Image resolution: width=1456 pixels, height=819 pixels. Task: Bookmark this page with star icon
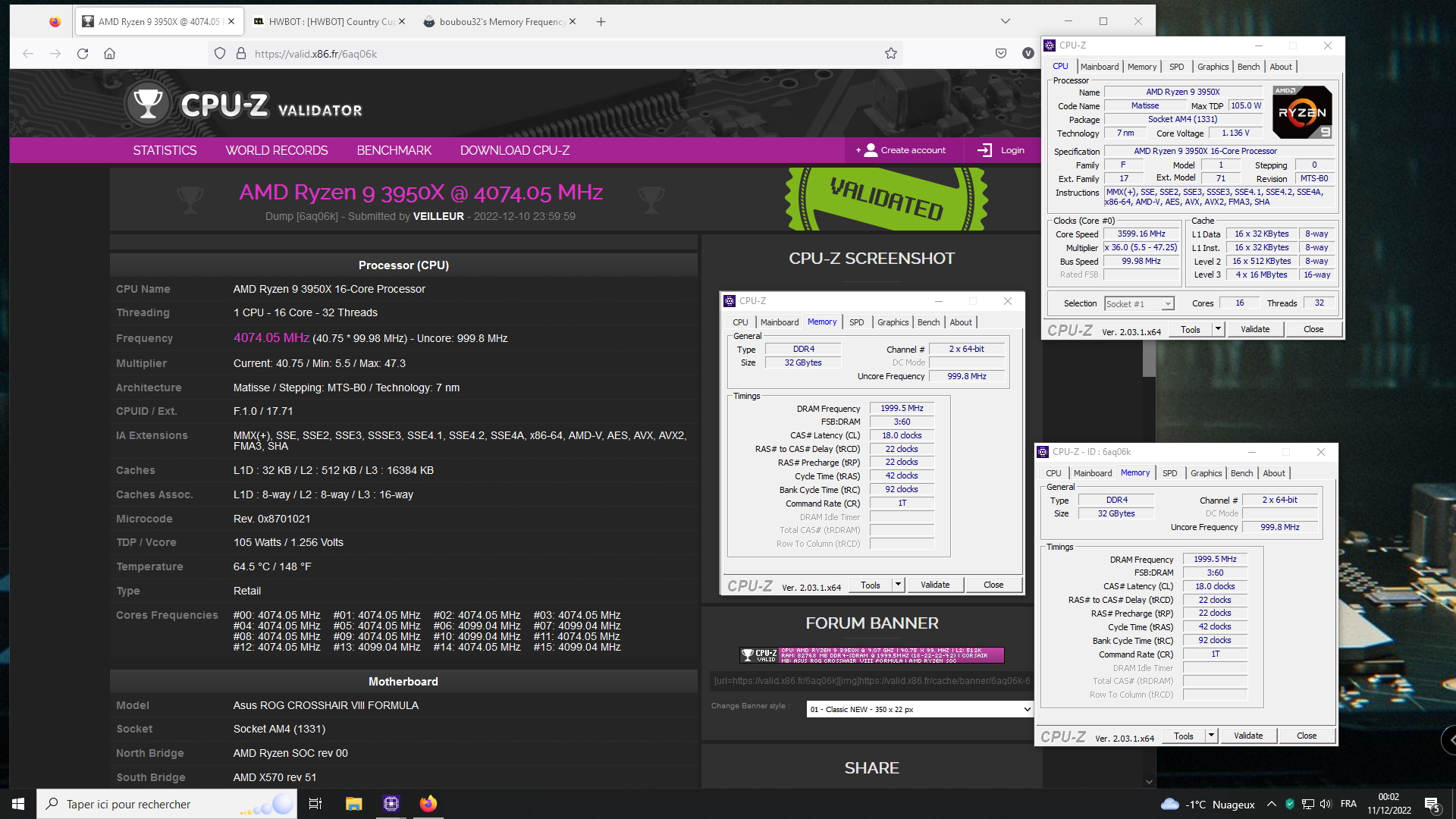[x=891, y=53]
